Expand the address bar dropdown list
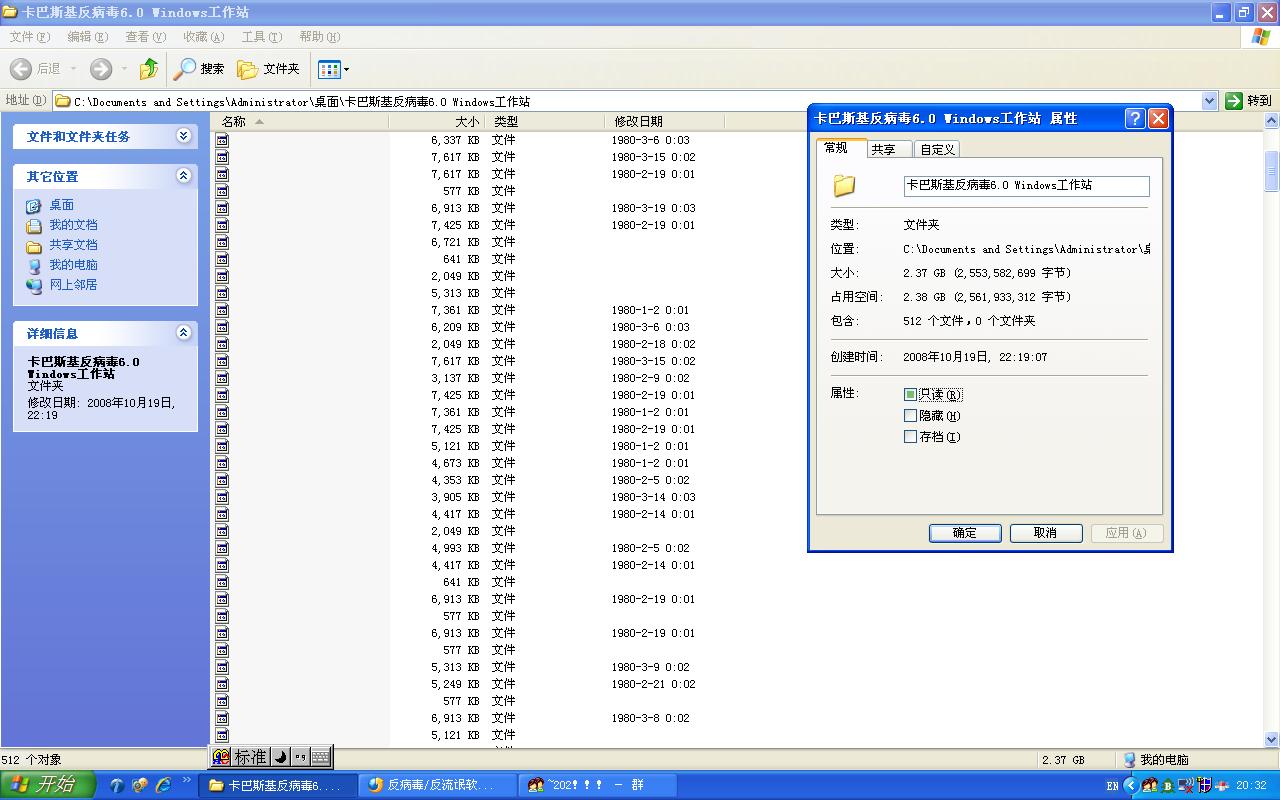1280x800 pixels. pos(1209,101)
